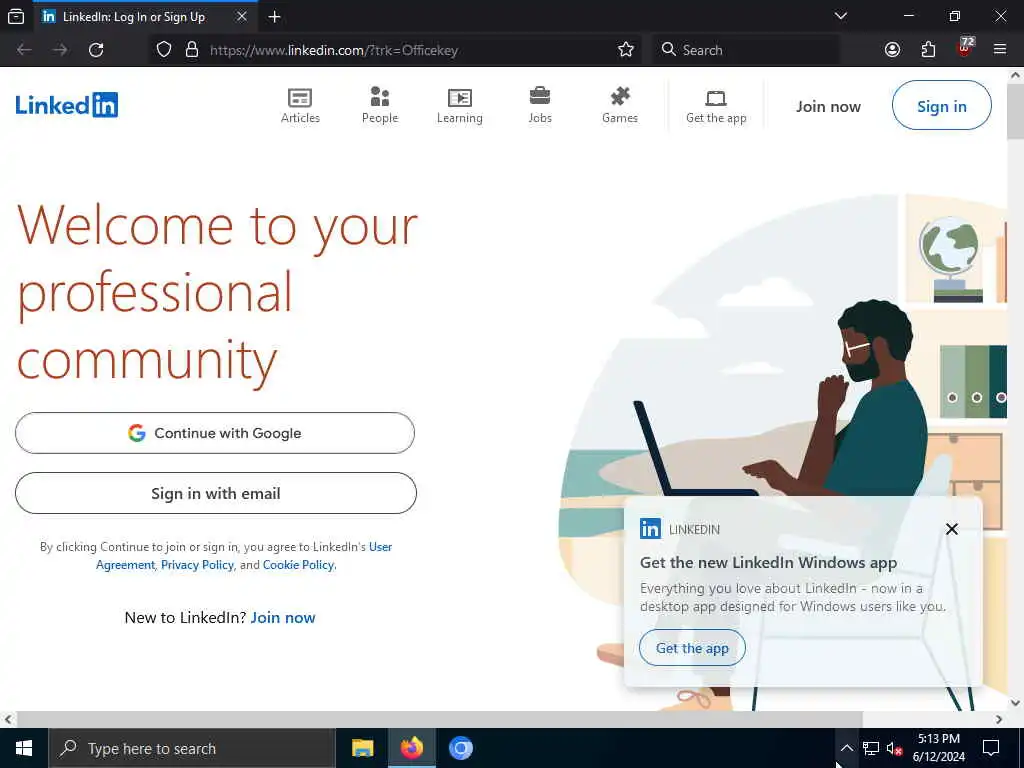1024x768 pixels.
Task: Click the horizontal page scrollbar thumb
Action: coord(439,720)
